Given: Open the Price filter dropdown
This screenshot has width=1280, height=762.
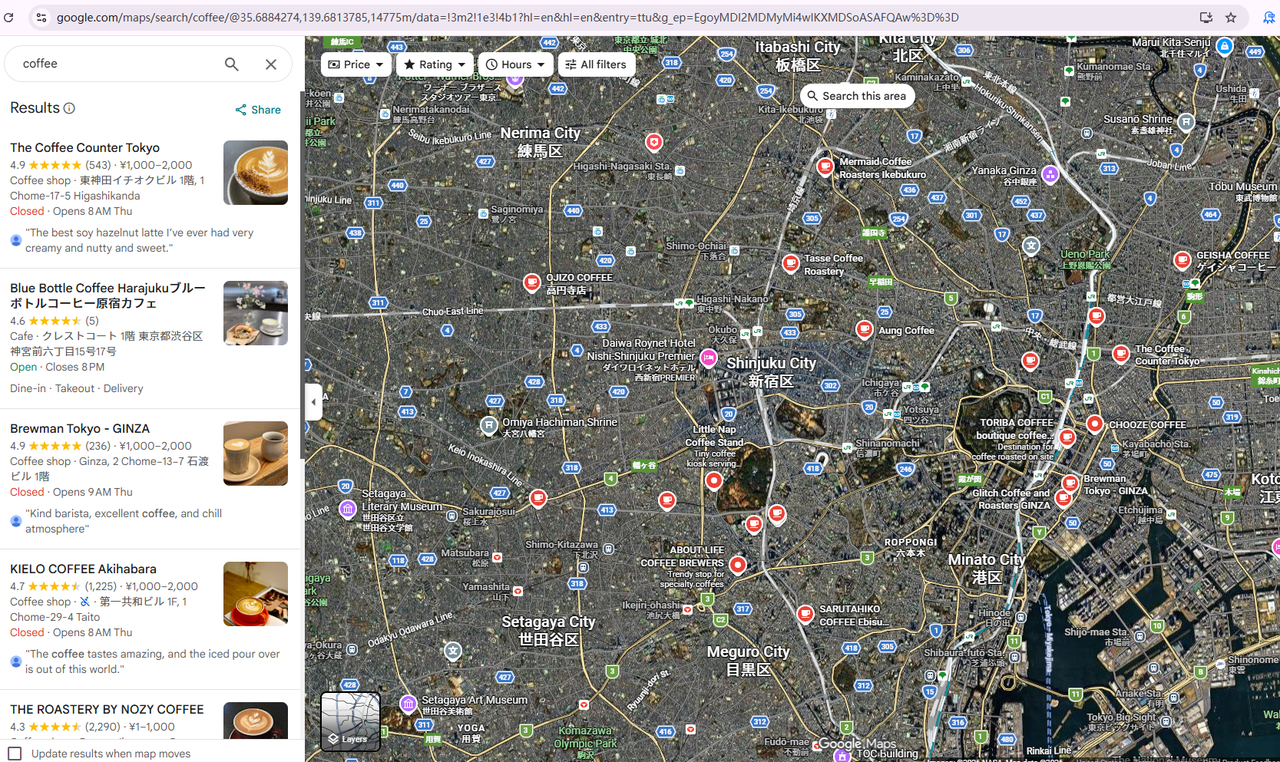Looking at the screenshot, I should click(x=356, y=64).
